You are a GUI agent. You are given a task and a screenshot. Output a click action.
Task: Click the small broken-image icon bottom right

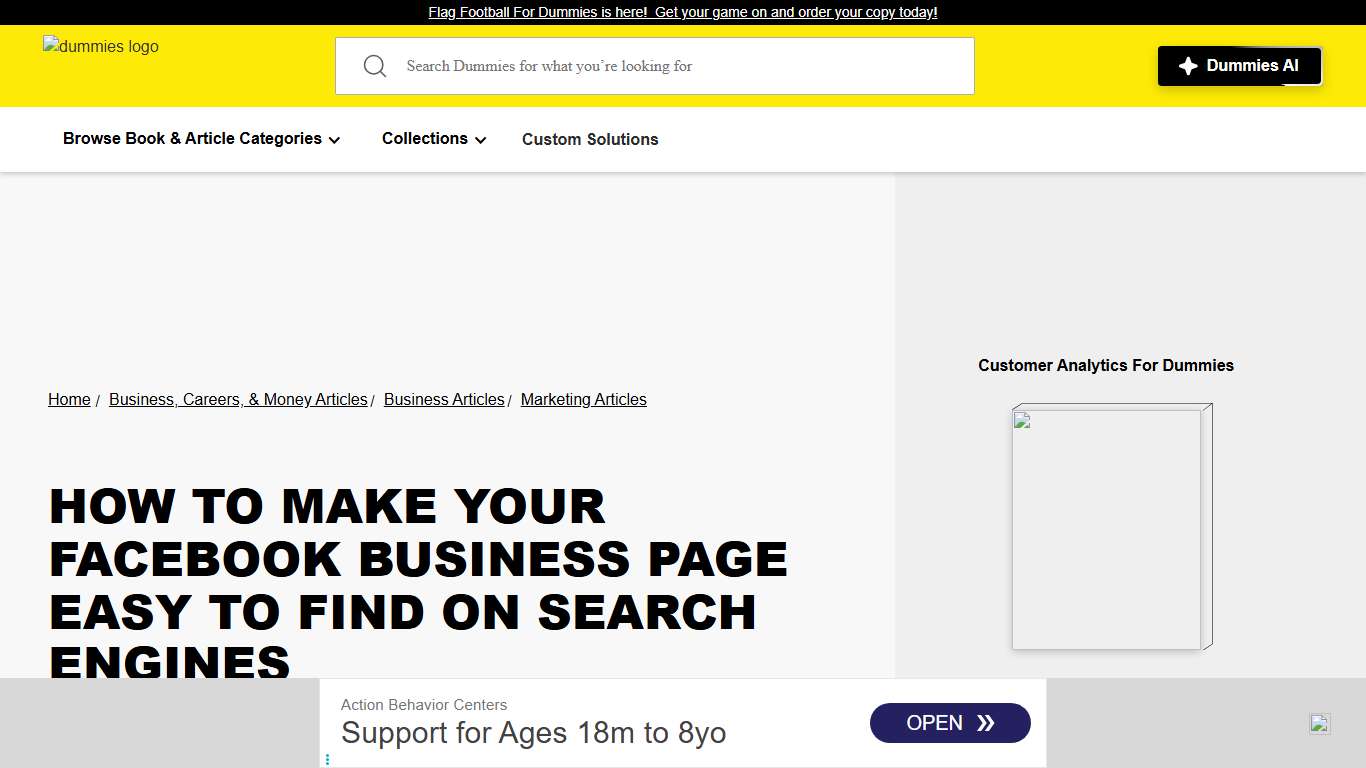click(1319, 723)
